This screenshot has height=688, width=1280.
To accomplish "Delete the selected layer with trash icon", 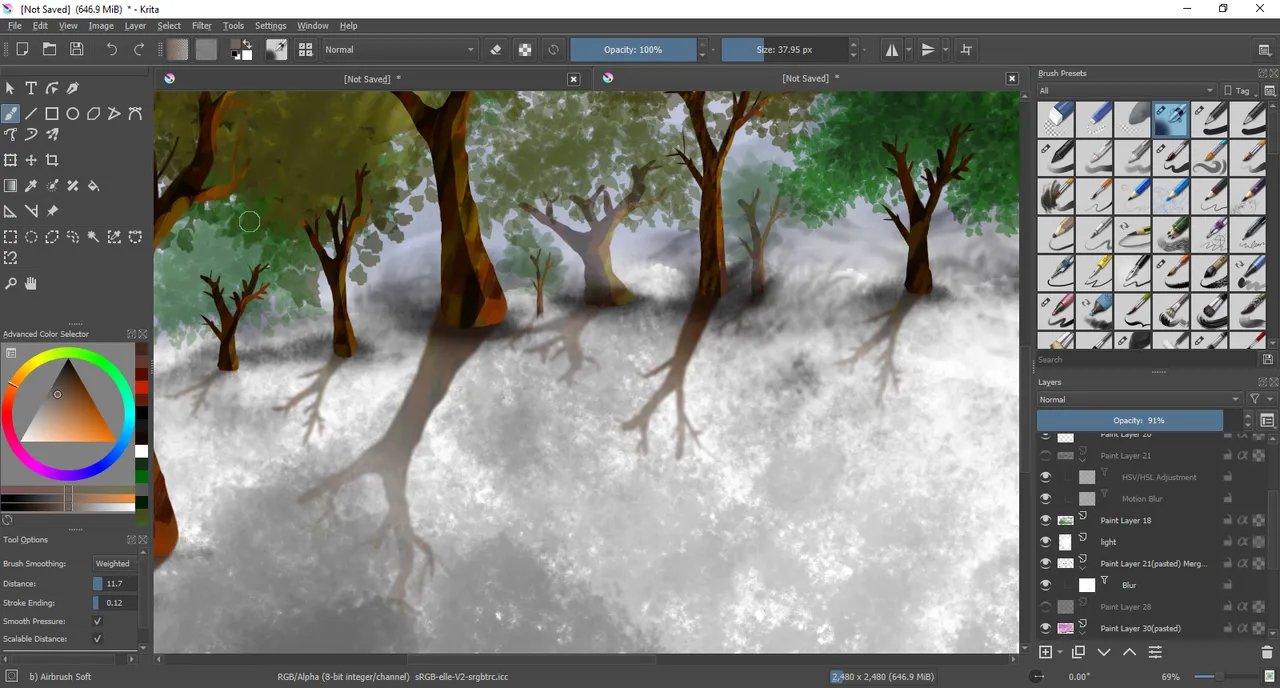I will coord(1268,652).
